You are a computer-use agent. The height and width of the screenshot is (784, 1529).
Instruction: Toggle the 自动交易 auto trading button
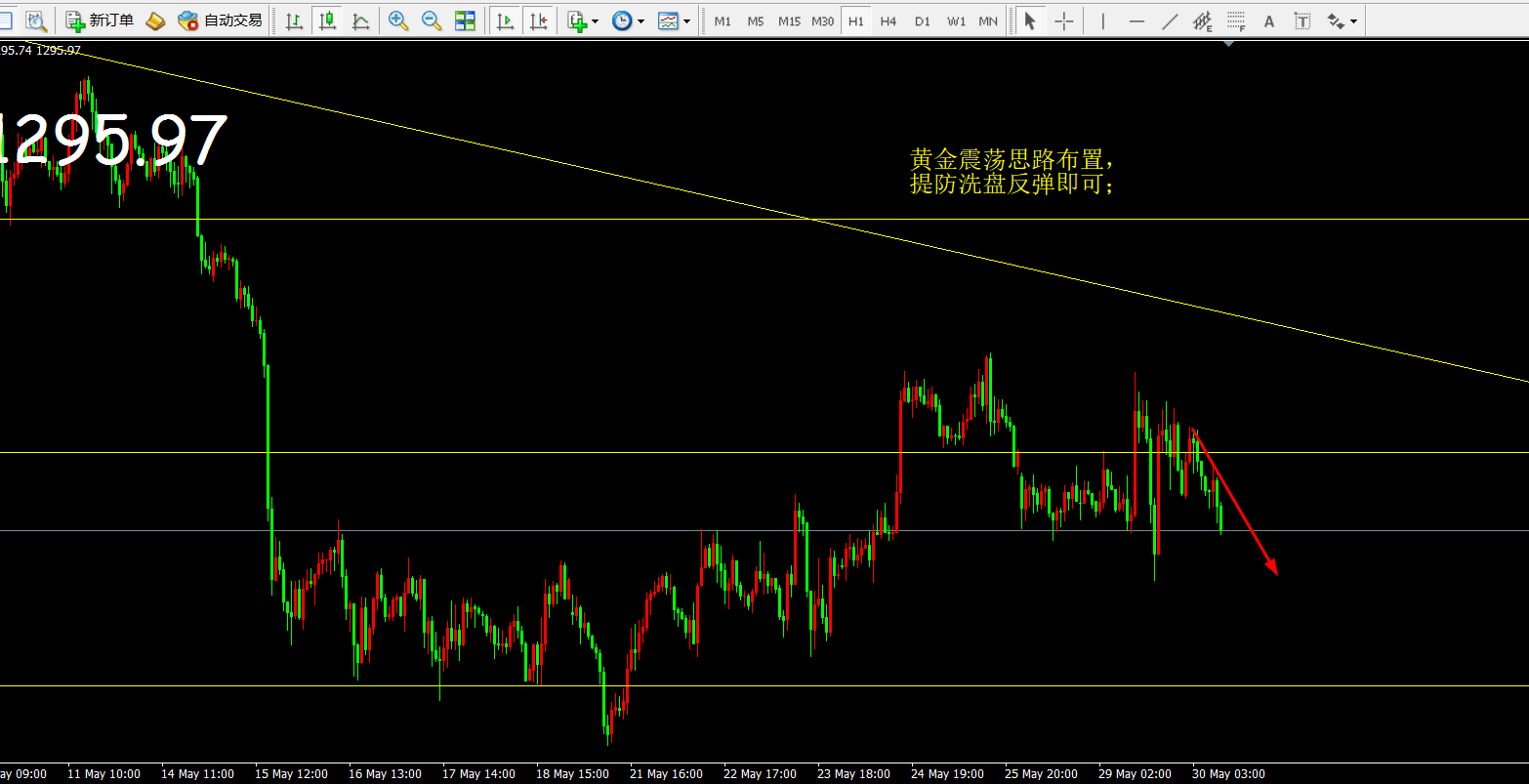coord(220,20)
